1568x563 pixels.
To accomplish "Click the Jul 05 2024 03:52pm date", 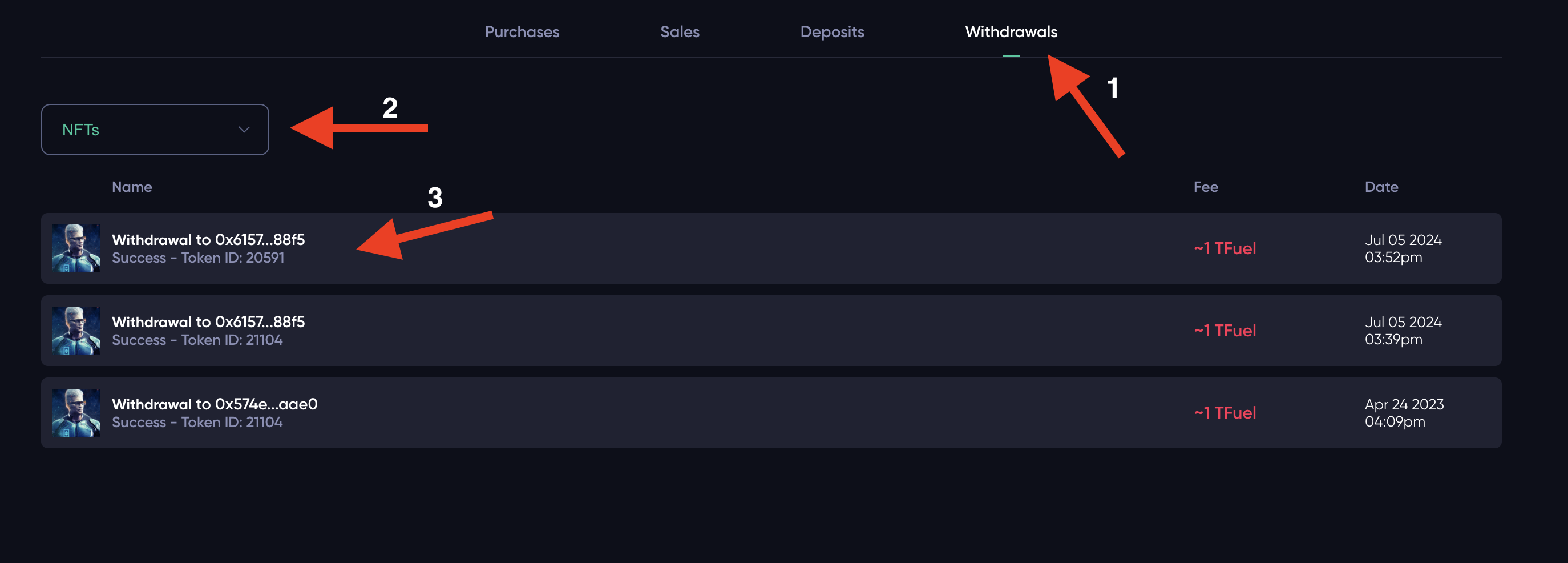I will 1403,248.
